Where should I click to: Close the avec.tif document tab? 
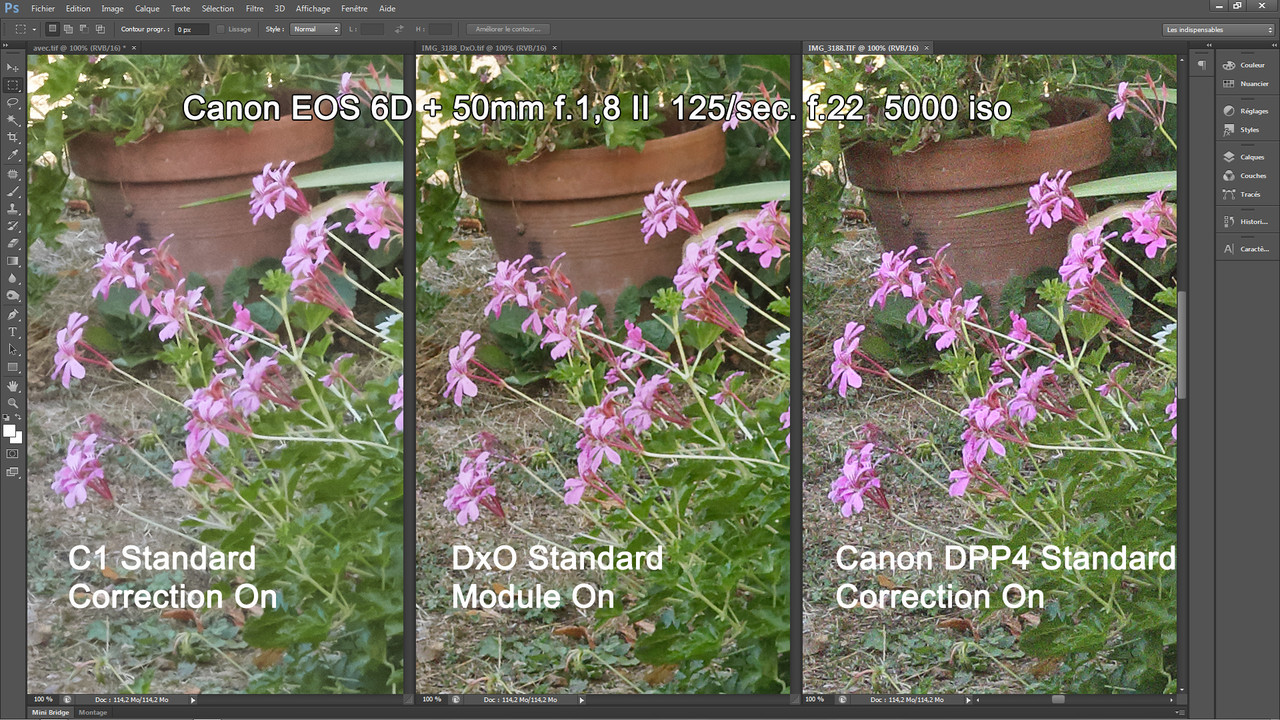134,47
